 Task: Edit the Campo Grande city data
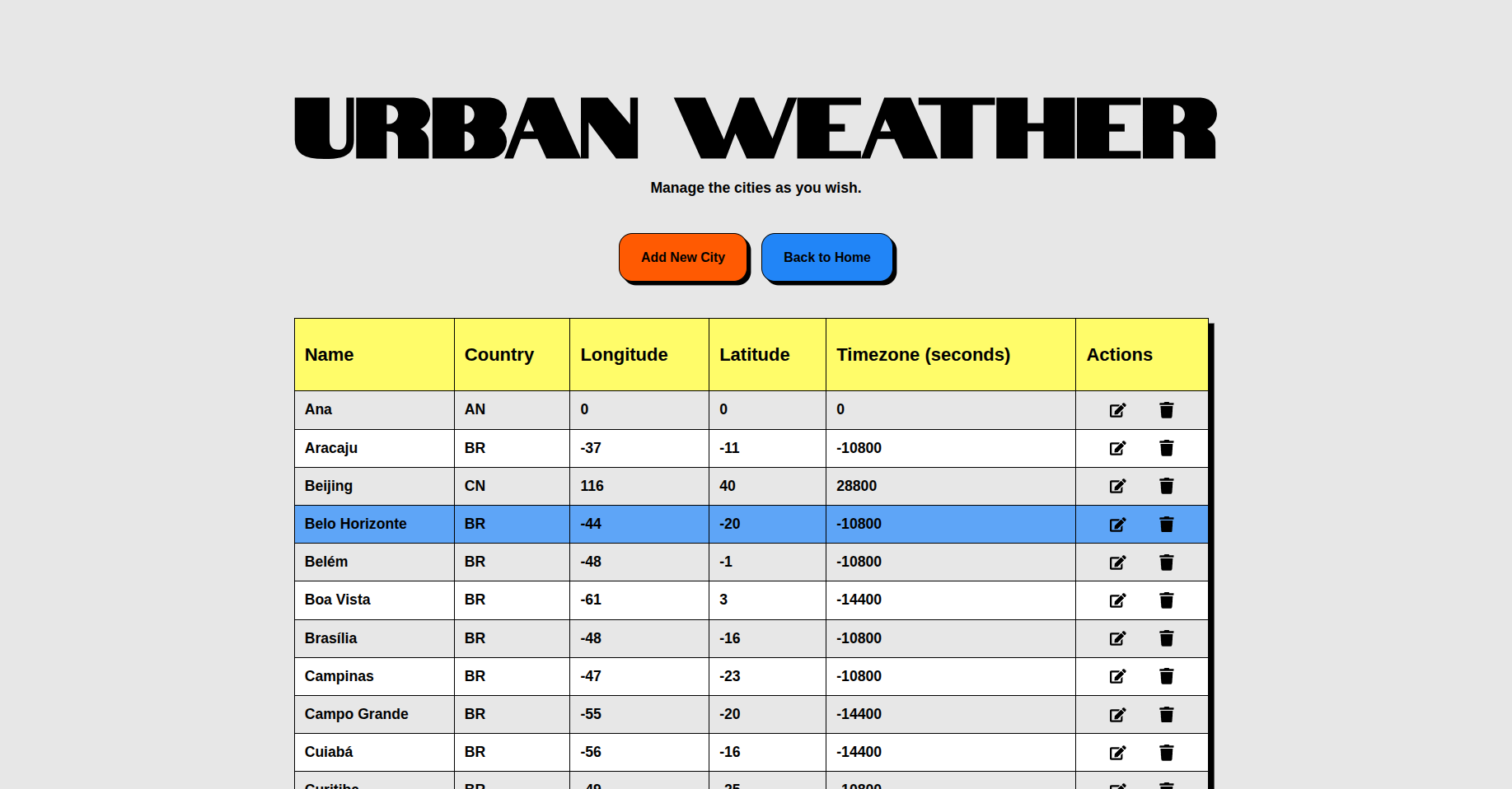click(1117, 714)
